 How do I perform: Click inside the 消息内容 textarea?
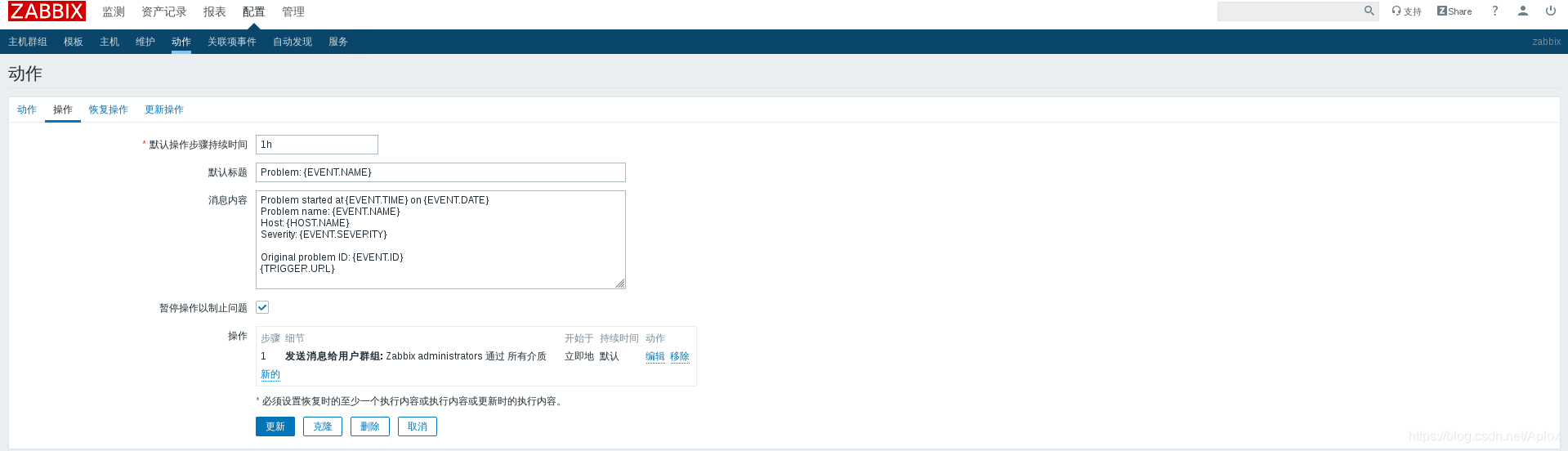pos(440,239)
